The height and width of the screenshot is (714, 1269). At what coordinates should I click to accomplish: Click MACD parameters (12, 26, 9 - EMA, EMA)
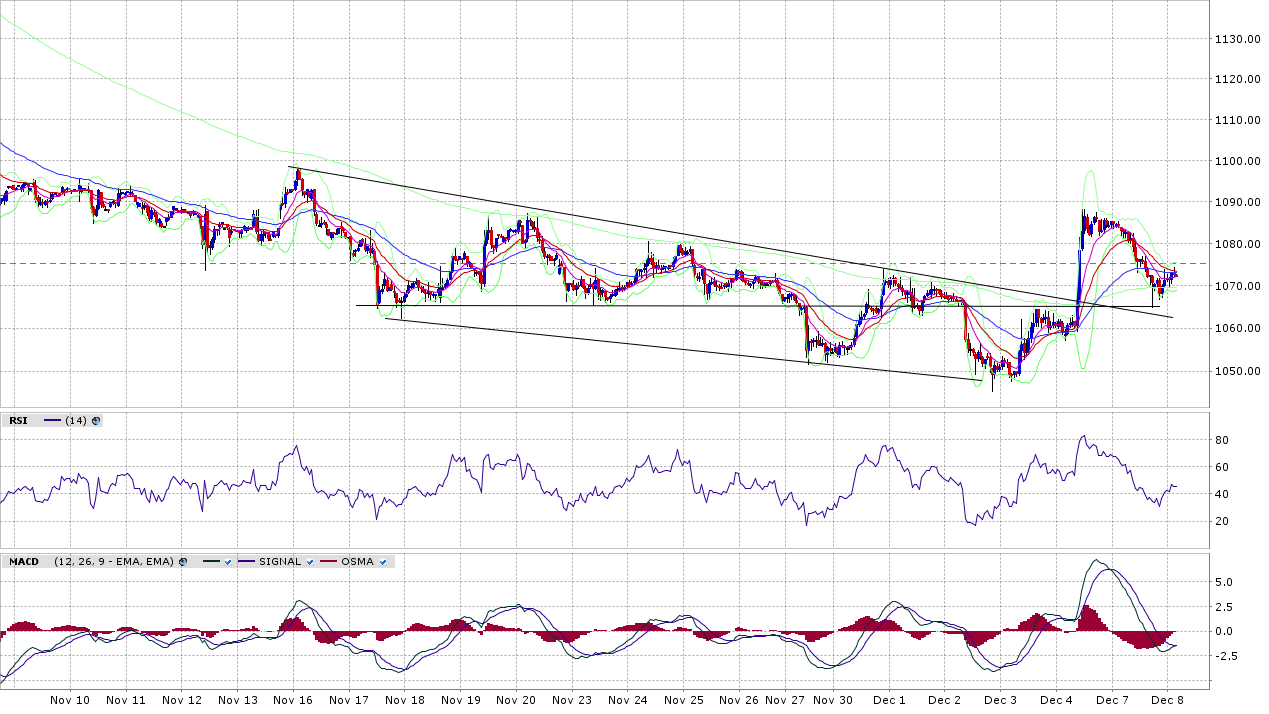(114, 562)
